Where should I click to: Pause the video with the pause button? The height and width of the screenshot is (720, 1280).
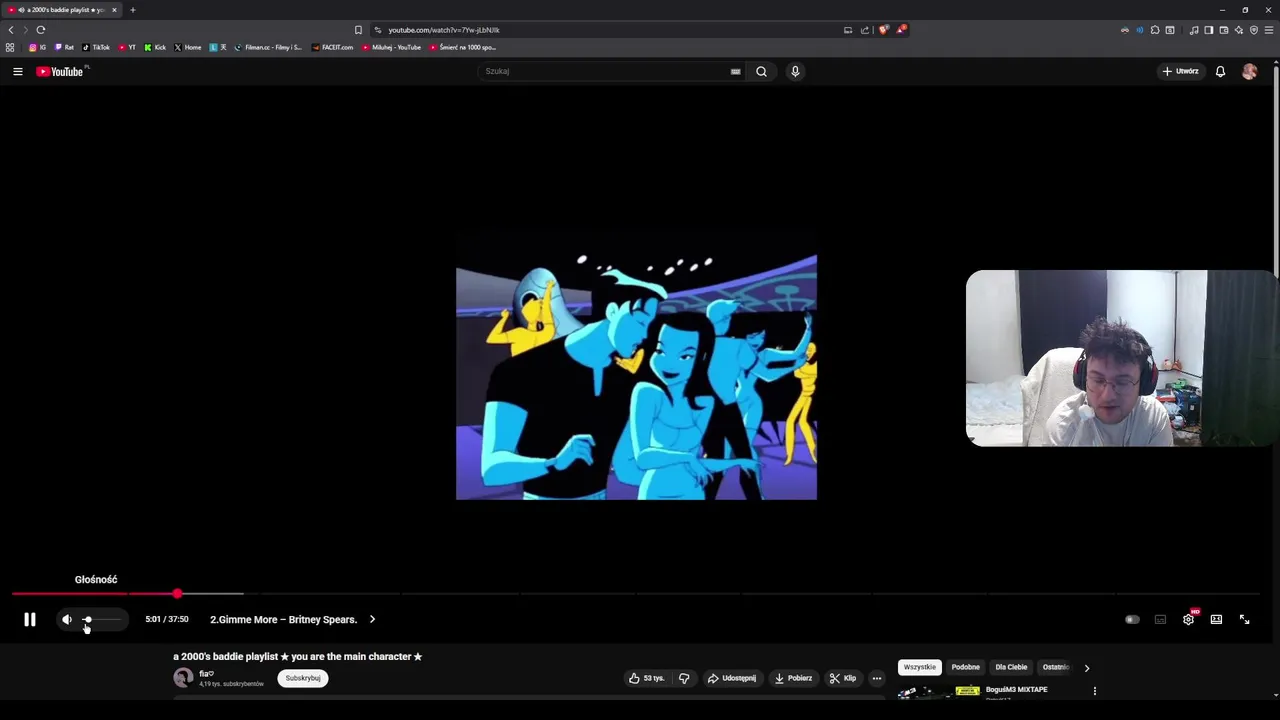pos(30,620)
